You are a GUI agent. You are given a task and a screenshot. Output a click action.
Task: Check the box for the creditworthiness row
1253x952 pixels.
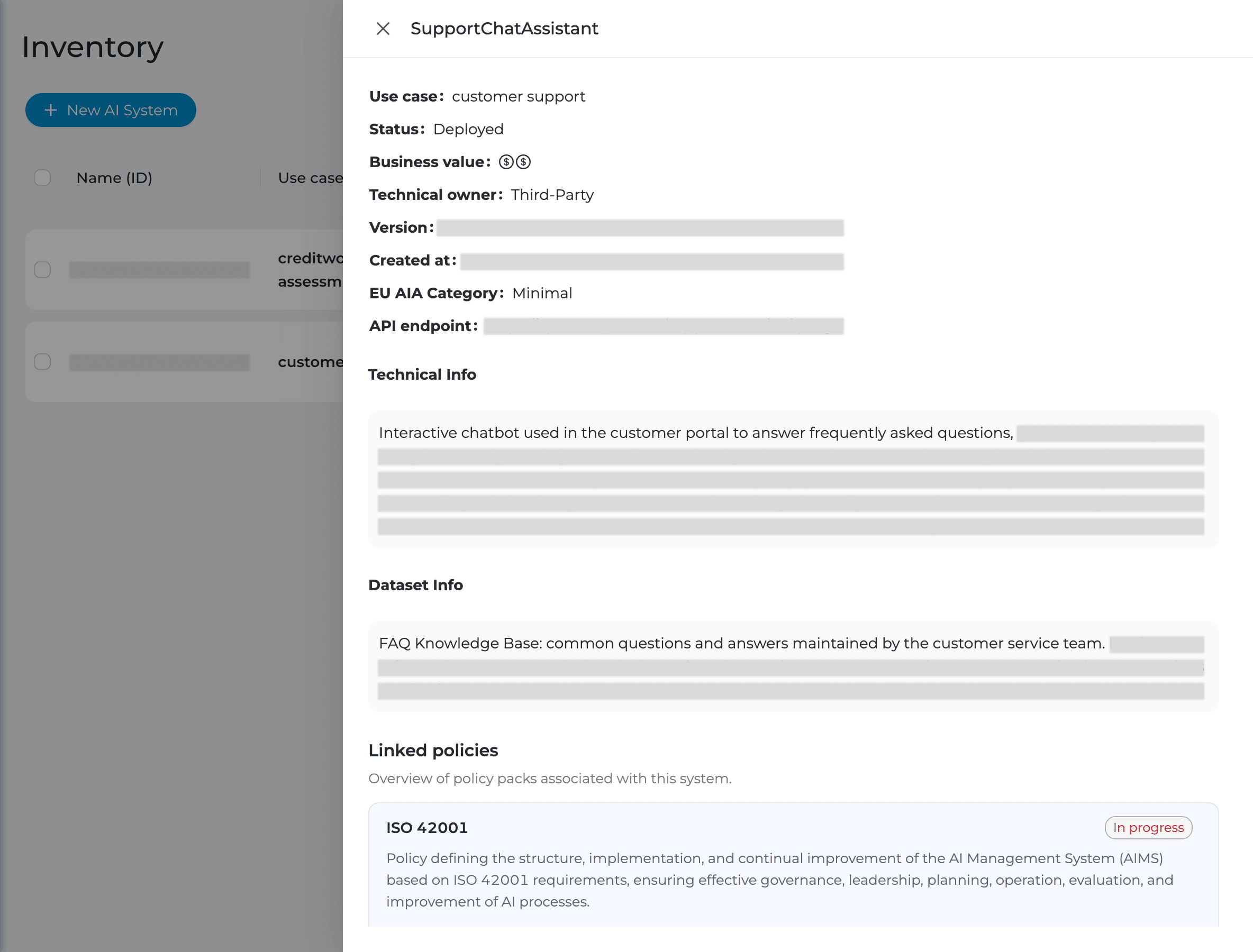[42, 270]
